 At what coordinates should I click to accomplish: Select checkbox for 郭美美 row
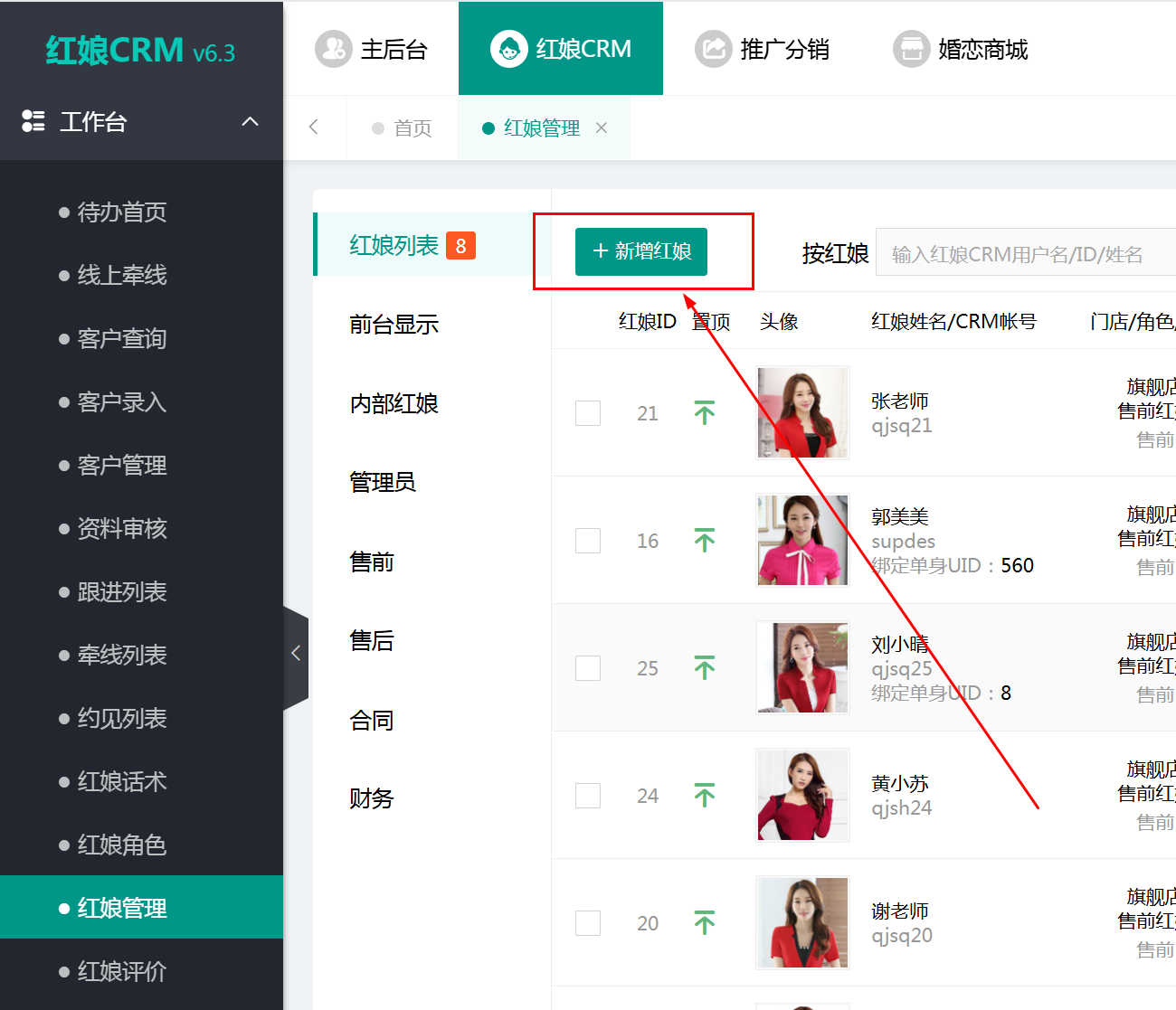(x=588, y=541)
